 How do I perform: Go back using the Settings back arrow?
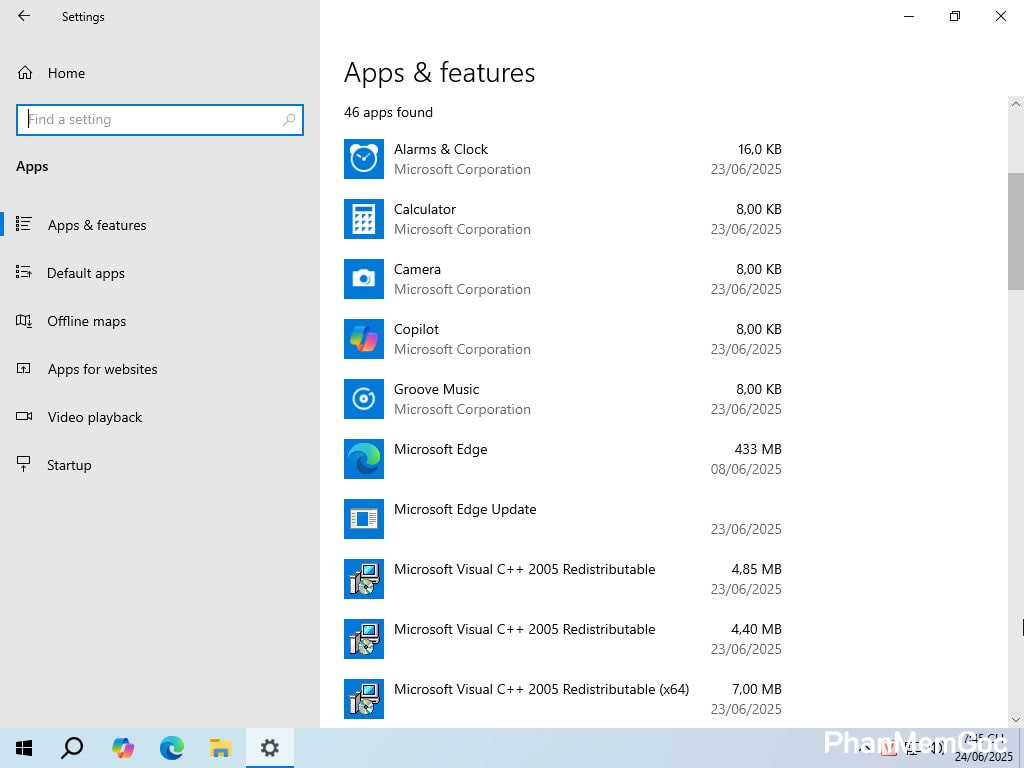tap(24, 16)
